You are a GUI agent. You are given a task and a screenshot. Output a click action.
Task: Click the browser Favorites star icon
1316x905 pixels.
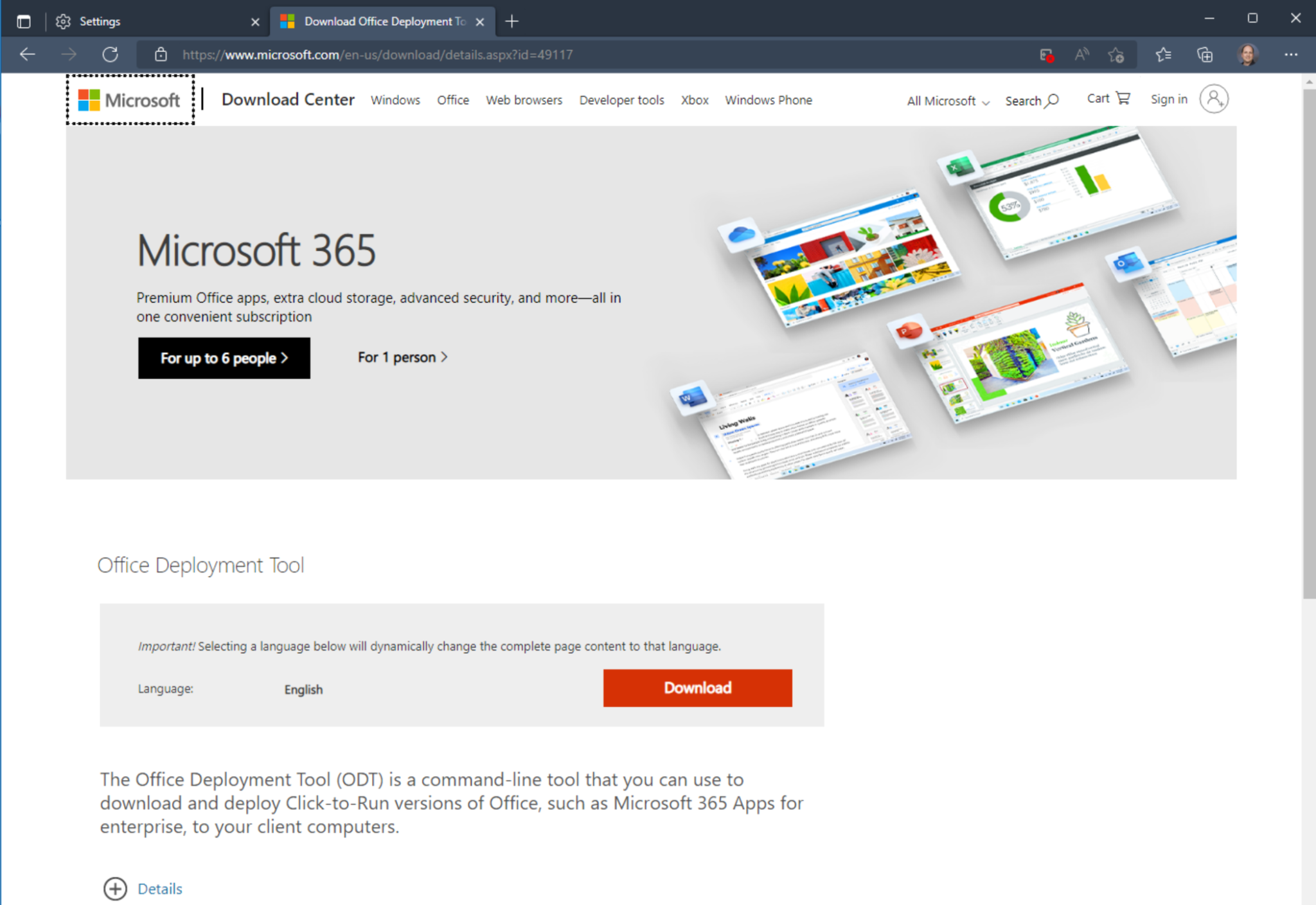[1163, 54]
